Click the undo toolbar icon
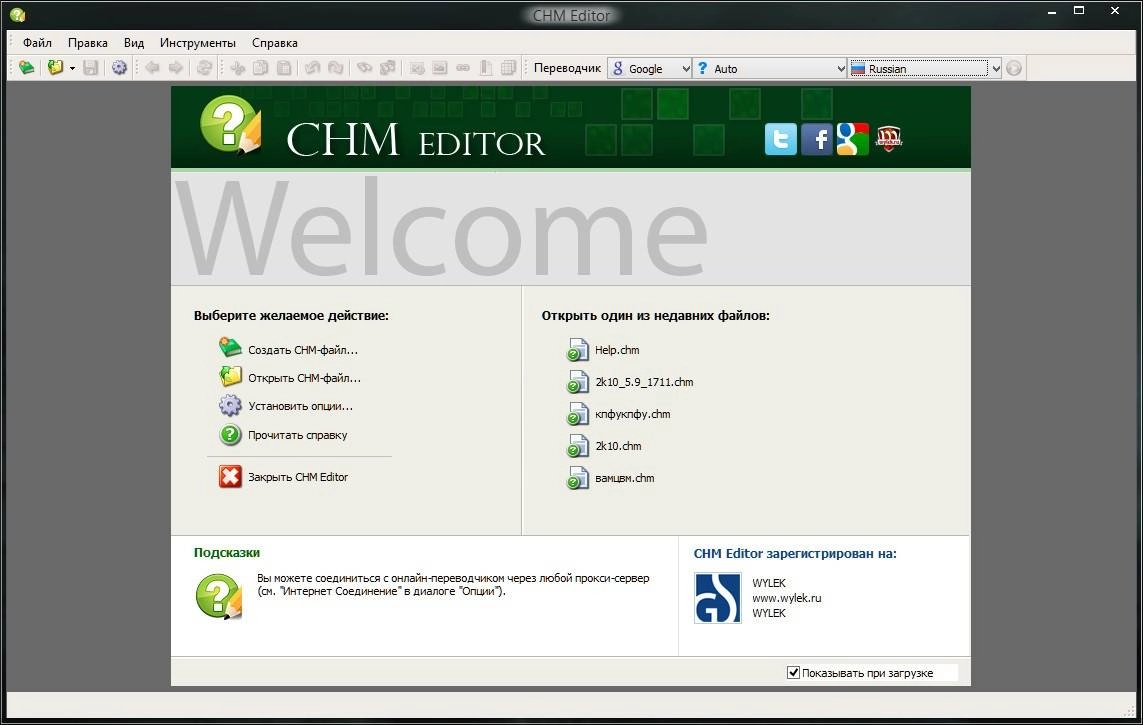This screenshot has width=1143, height=725. point(312,68)
